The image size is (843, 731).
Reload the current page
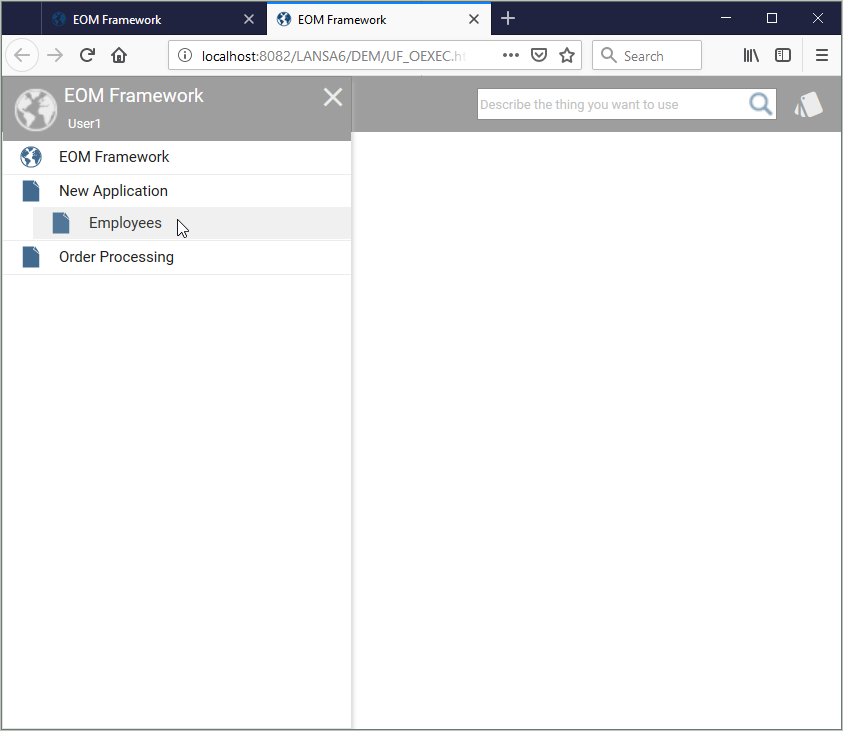(87, 55)
